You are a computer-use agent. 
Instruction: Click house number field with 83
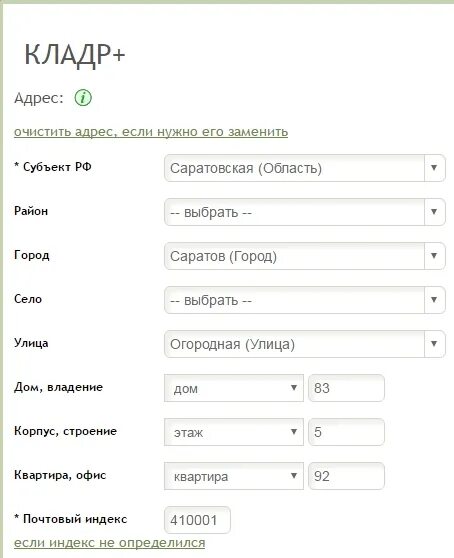point(346,388)
